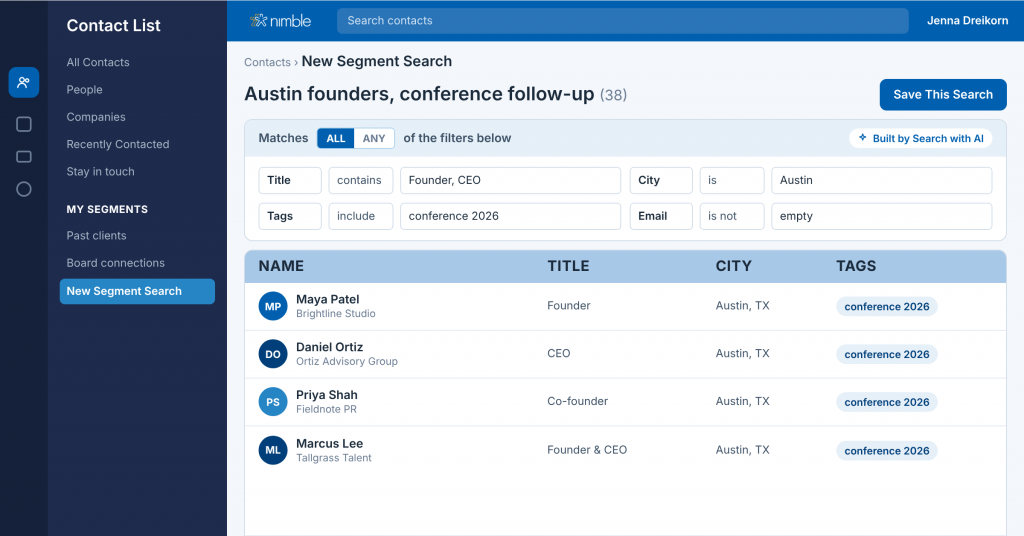Open Daniel Ortiz contact name
Viewport: 1024px width, 536px height.
(x=329, y=347)
